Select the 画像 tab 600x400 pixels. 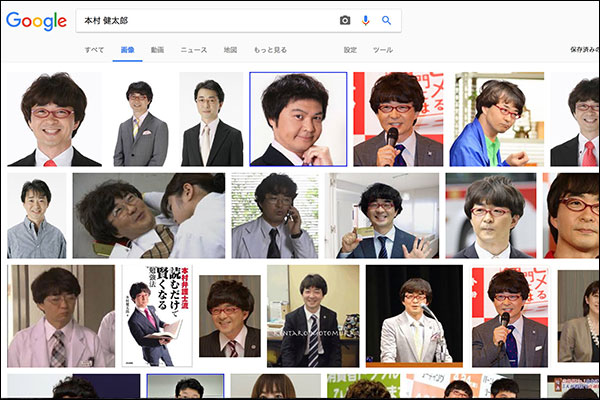pyautogui.click(x=127, y=49)
